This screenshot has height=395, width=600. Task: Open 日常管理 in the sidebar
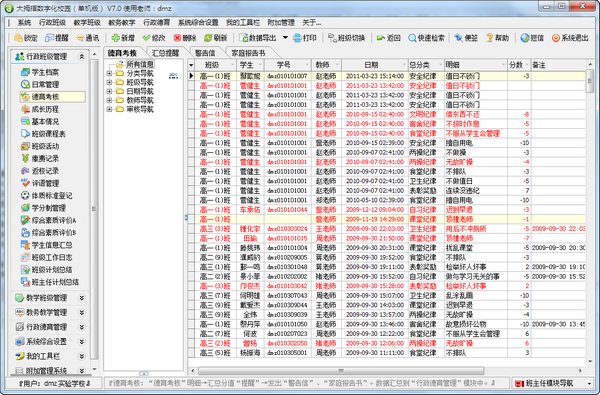coord(40,84)
